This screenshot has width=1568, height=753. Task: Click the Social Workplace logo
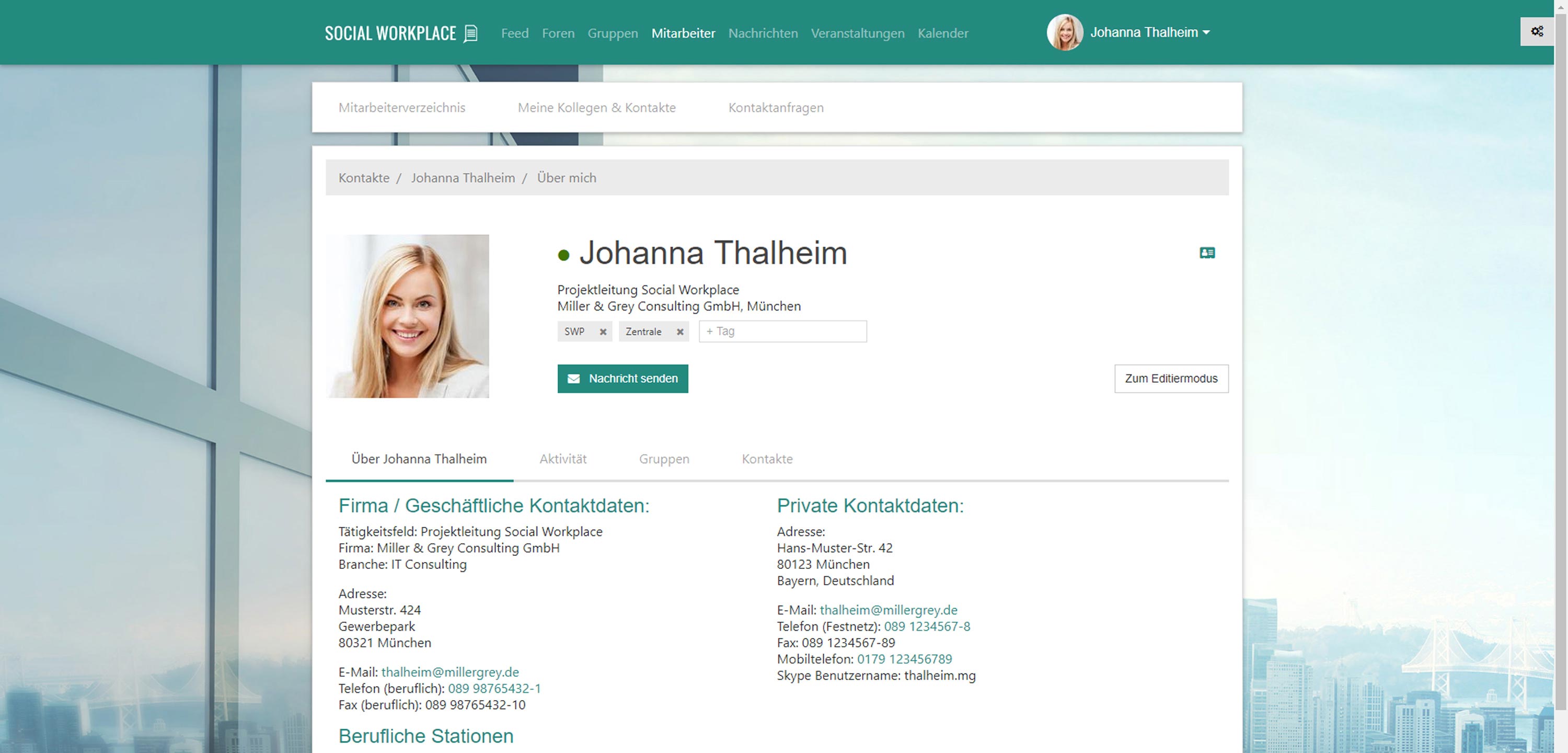[400, 33]
